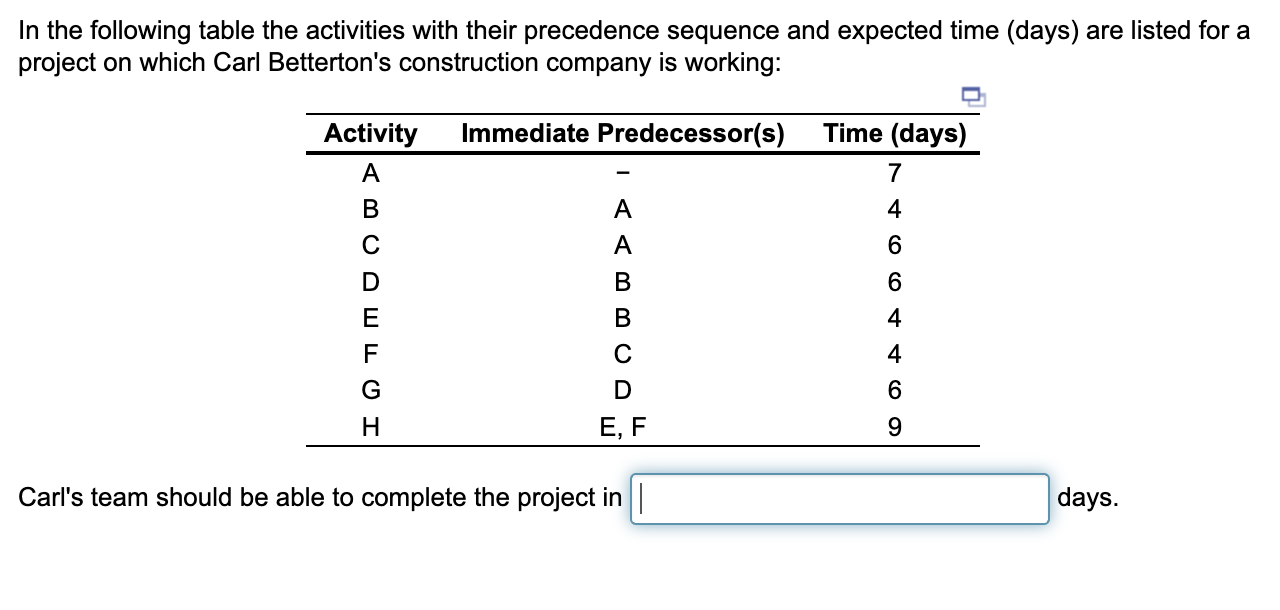Select the Activity column header
The height and width of the screenshot is (610, 1280).
coord(371,133)
